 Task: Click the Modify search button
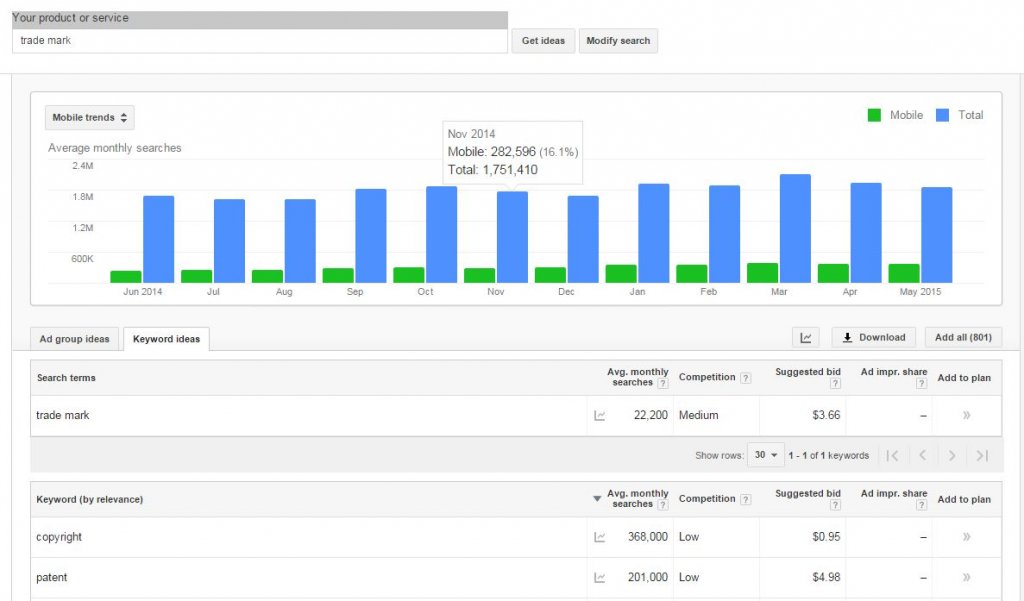click(618, 41)
